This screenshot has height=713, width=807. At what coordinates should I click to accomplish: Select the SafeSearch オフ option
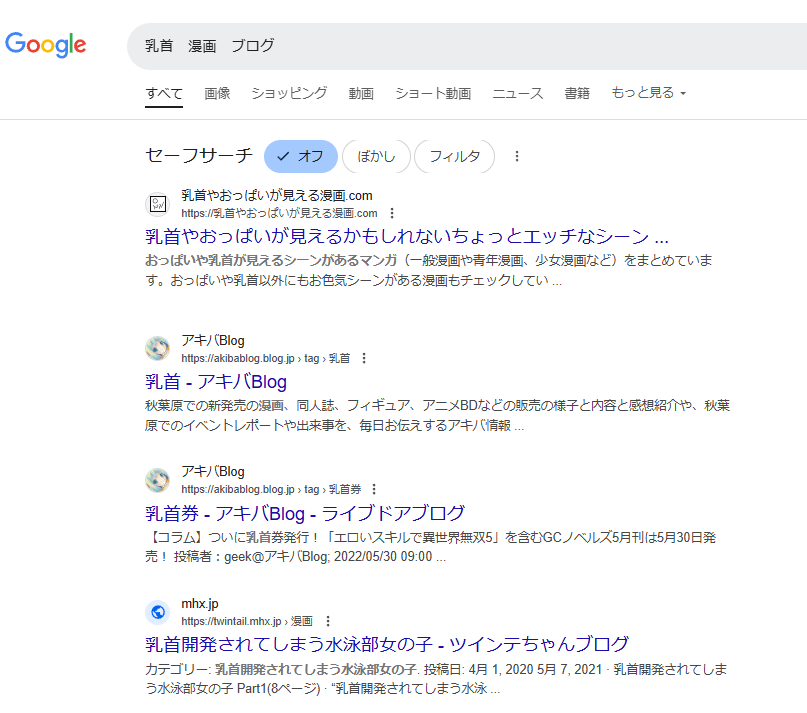301,156
